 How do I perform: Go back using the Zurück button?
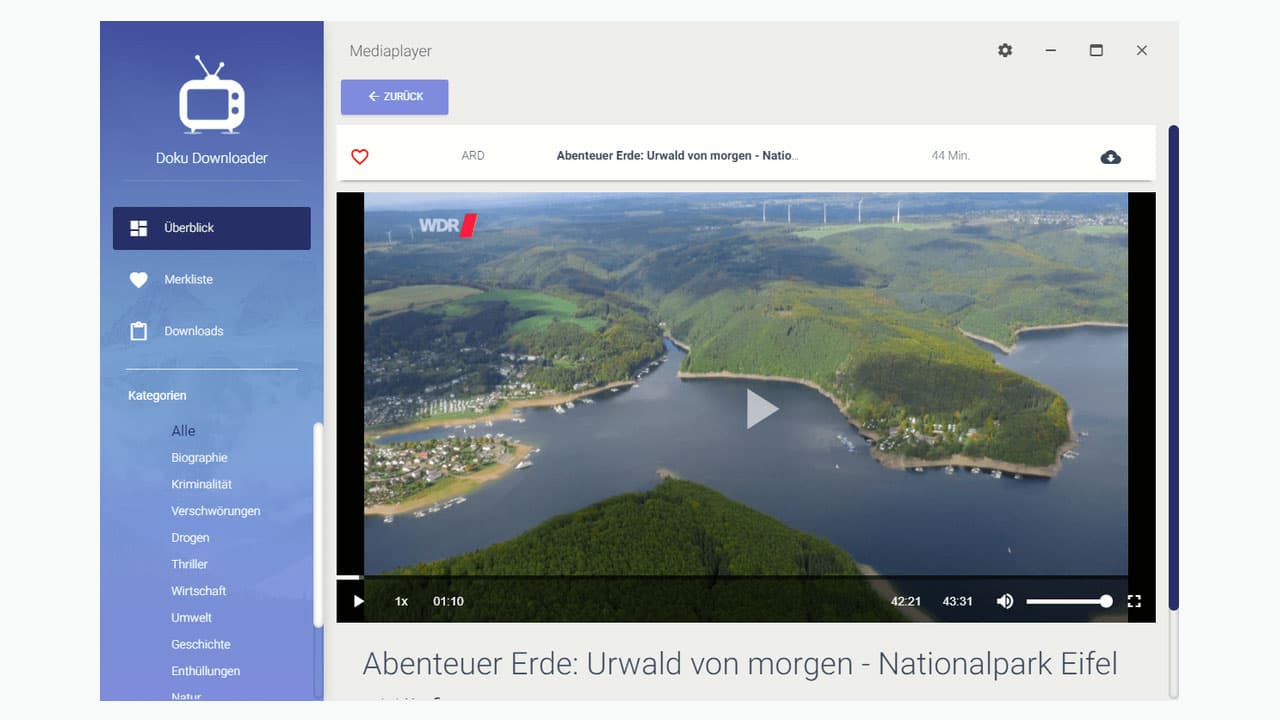pyautogui.click(x=394, y=96)
